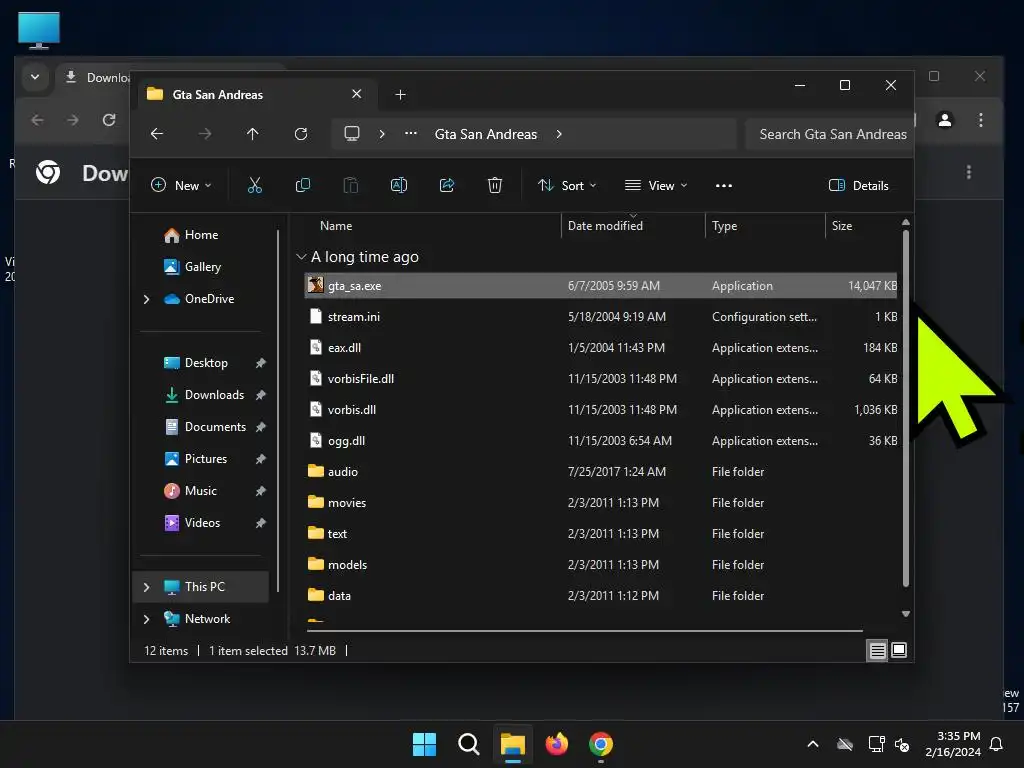Click the address bar ellipsis for hidden path
This screenshot has width=1024, height=768.
(x=411, y=133)
